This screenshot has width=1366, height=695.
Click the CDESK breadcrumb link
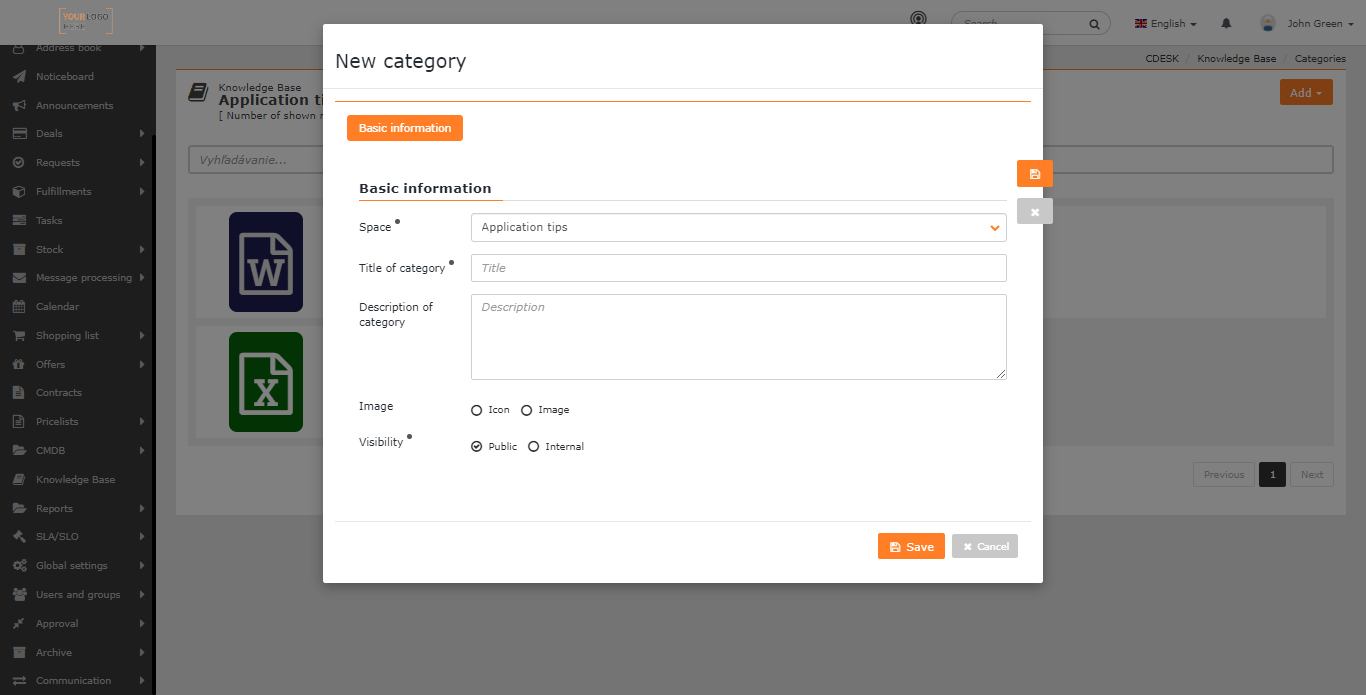click(x=1162, y=59)
